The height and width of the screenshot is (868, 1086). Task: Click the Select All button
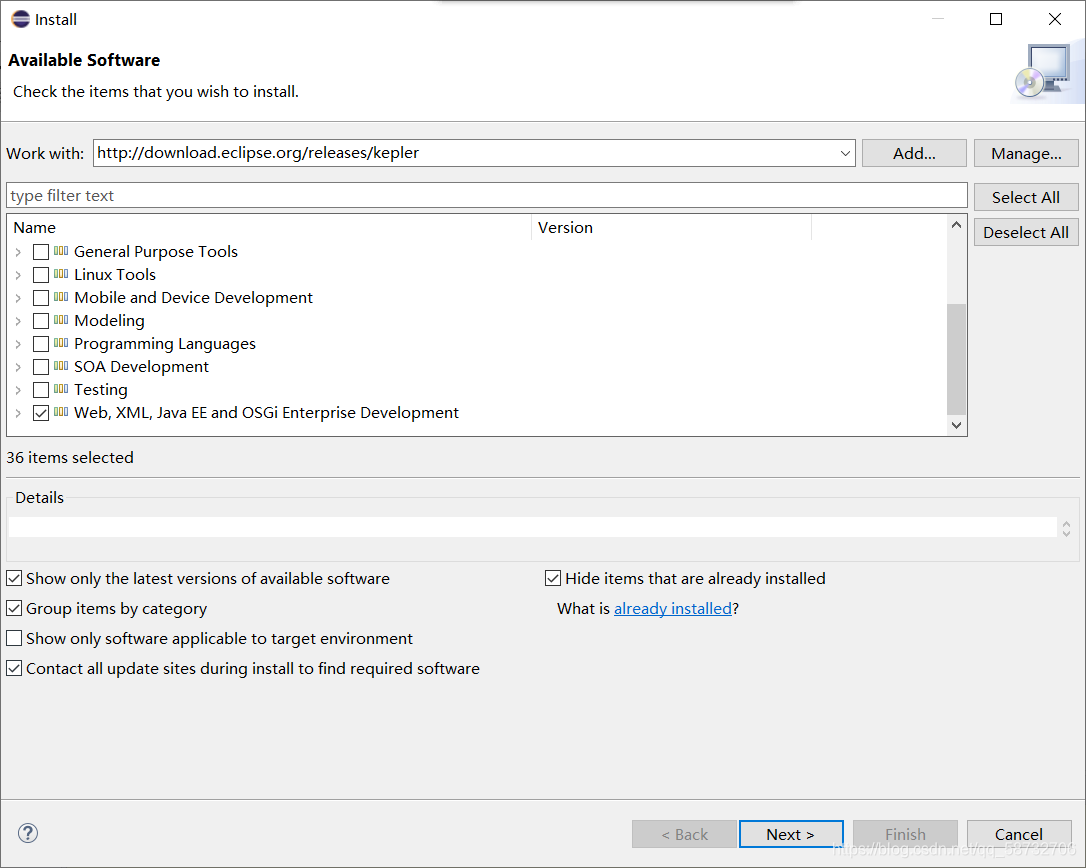coord(1026,197)
